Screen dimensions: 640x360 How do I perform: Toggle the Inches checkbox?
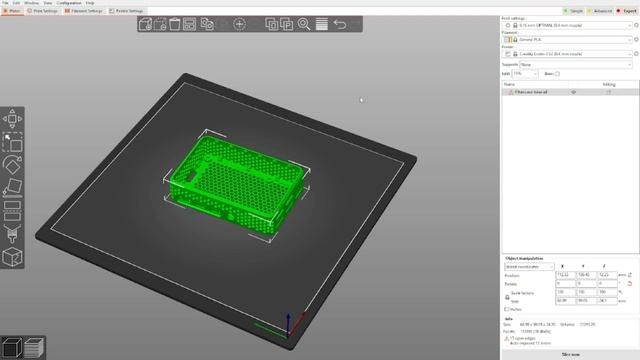coord(507,309)
